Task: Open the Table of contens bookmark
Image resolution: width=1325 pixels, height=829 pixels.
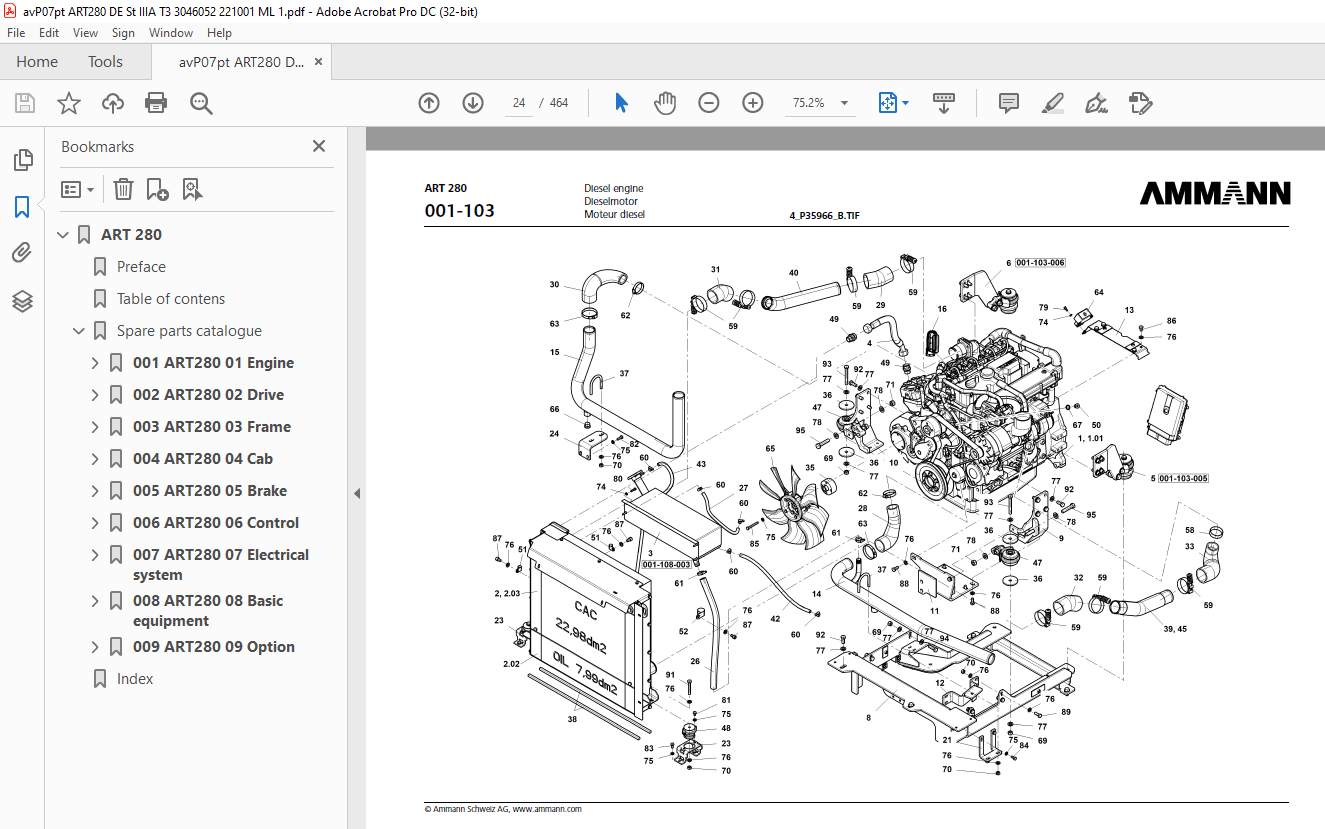Action: coord(171,299)
